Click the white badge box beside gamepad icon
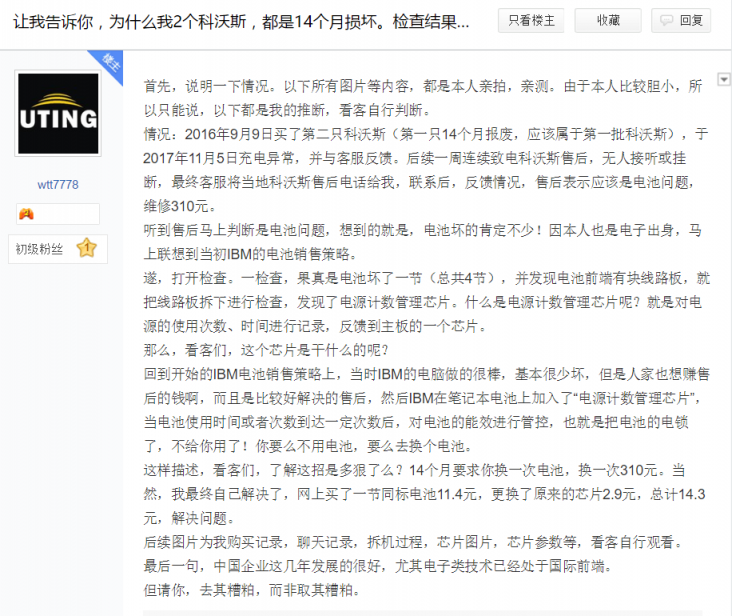The width and height of the screenshot is (732, 616). click(58, 214)
